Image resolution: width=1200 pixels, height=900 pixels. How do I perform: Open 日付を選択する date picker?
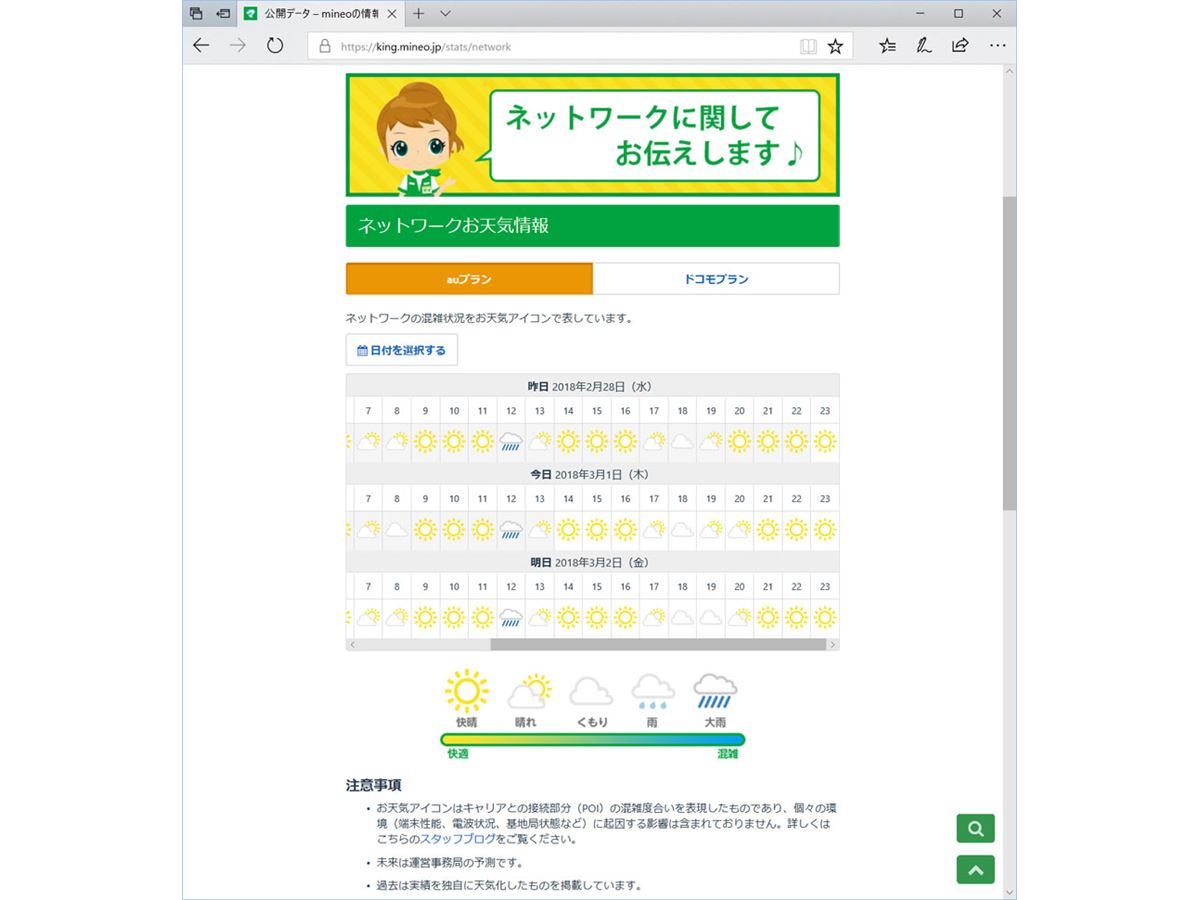point(402,351)
